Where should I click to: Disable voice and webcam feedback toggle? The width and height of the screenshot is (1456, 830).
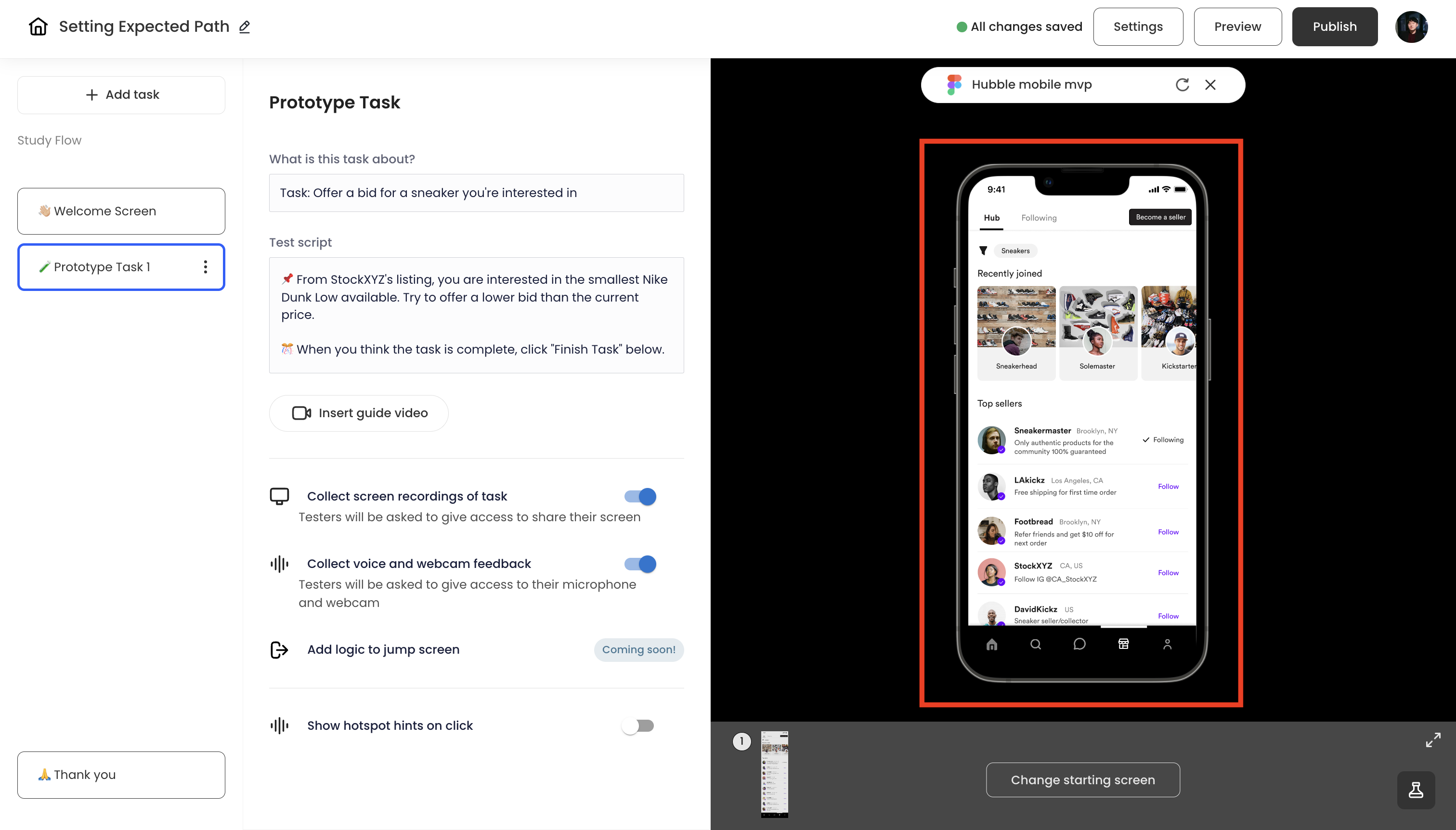click(640, 565)
